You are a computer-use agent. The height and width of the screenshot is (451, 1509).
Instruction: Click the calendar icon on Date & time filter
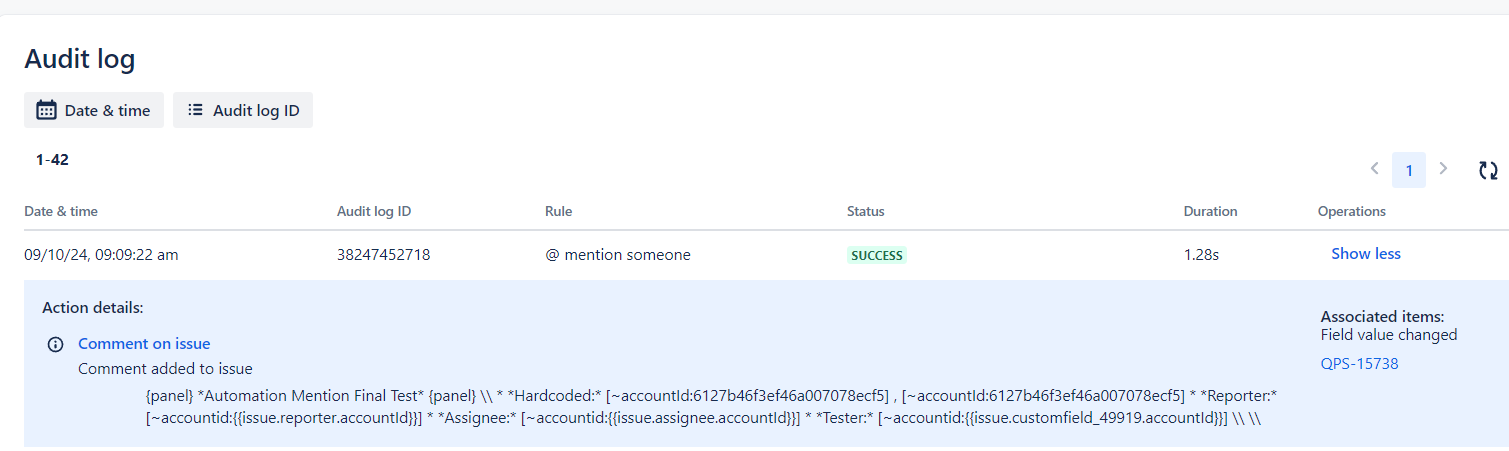(46, 110)
